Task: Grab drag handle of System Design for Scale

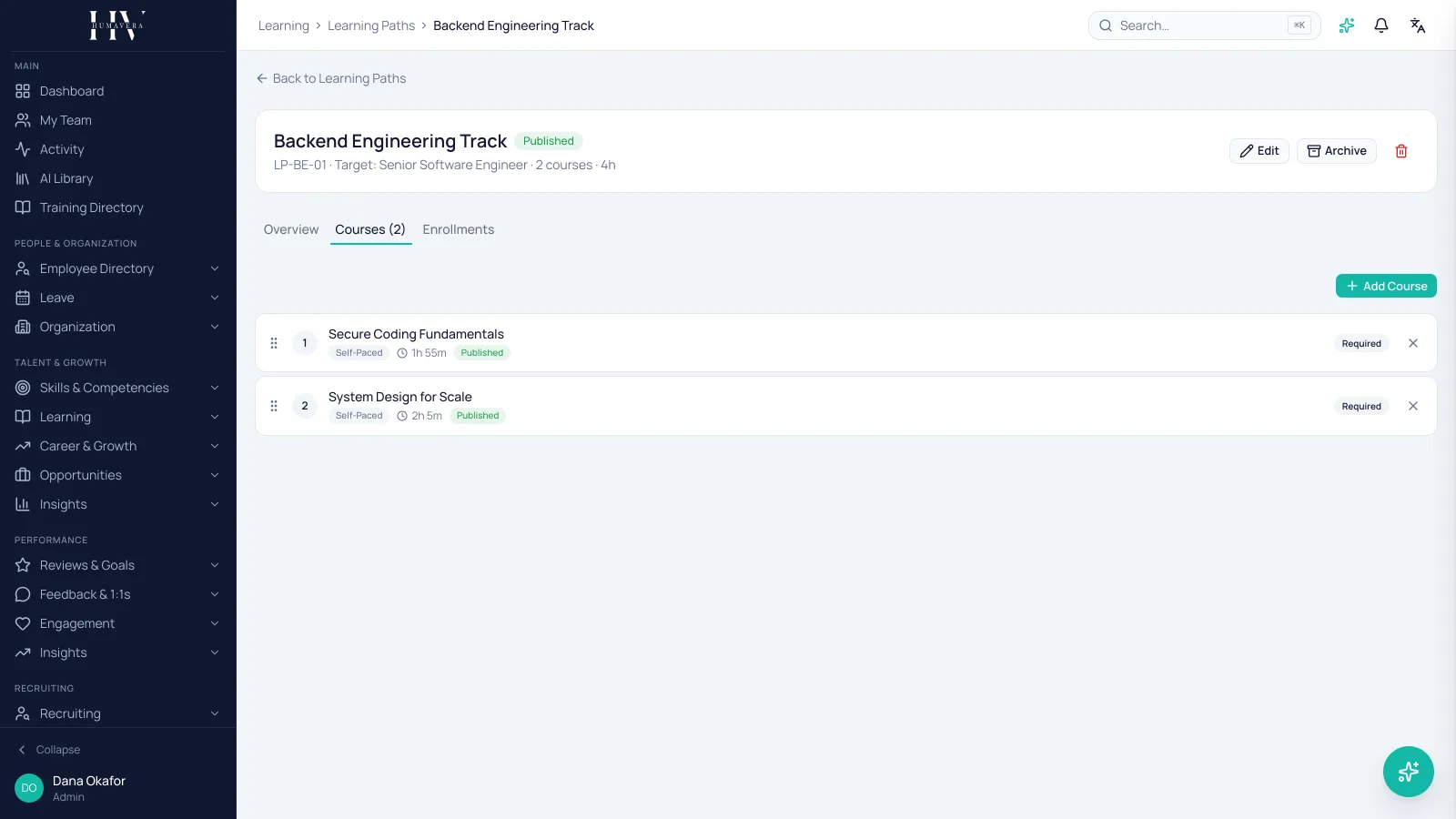Action: pyautogui.click(x=274, y=406)
